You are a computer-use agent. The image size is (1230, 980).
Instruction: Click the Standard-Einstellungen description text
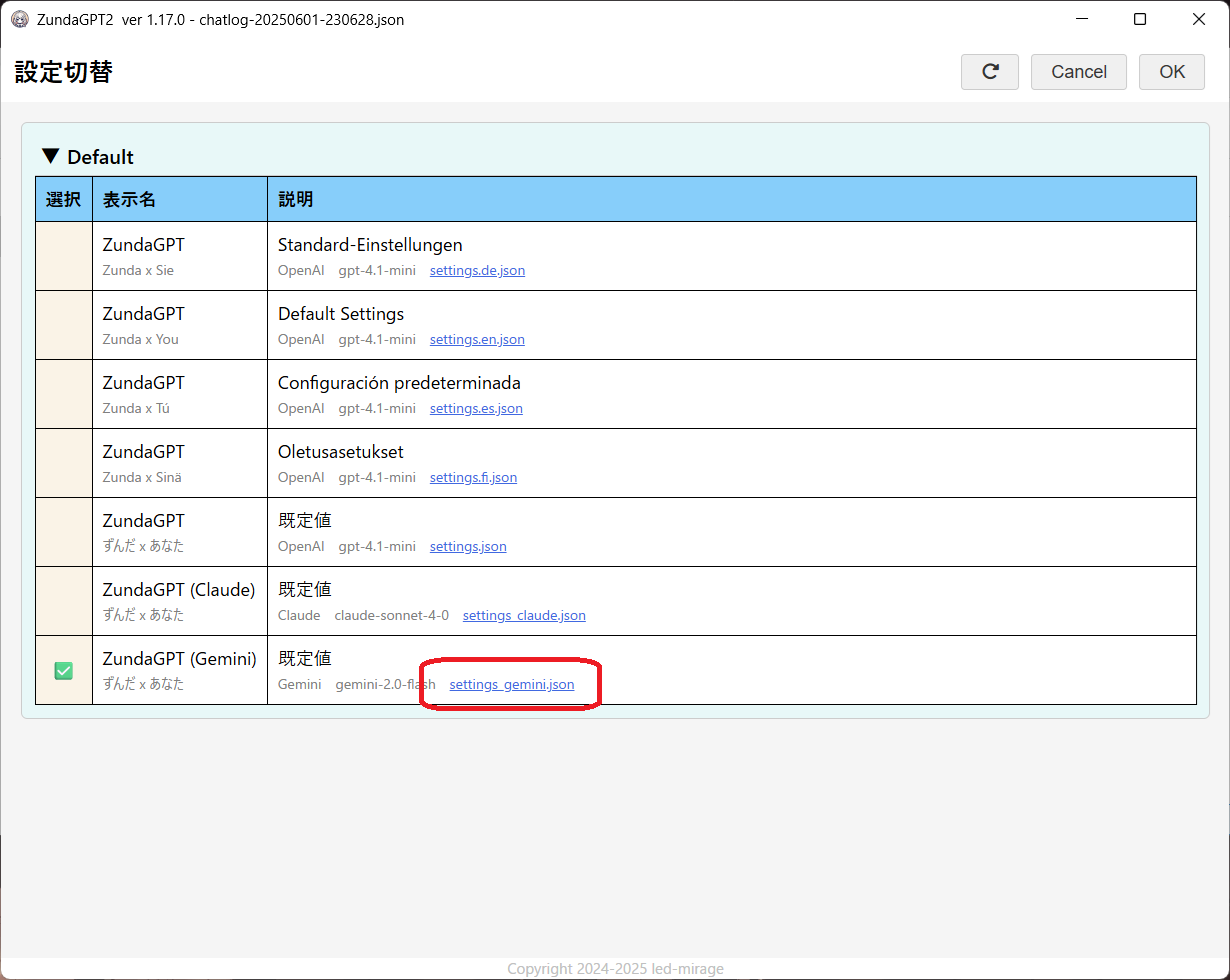(x=370, y=245)
